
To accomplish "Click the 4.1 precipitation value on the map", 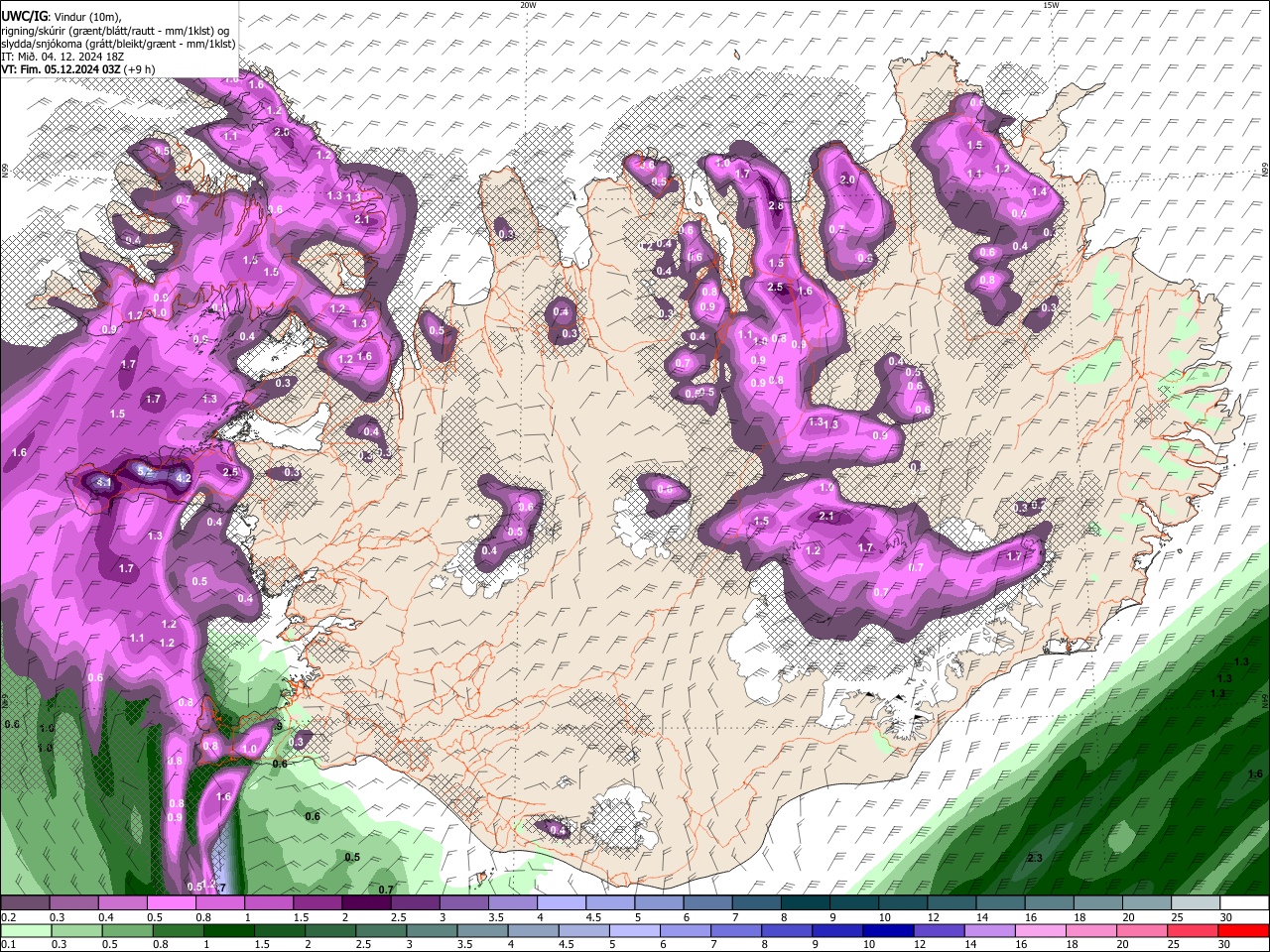I will point(103,483).
